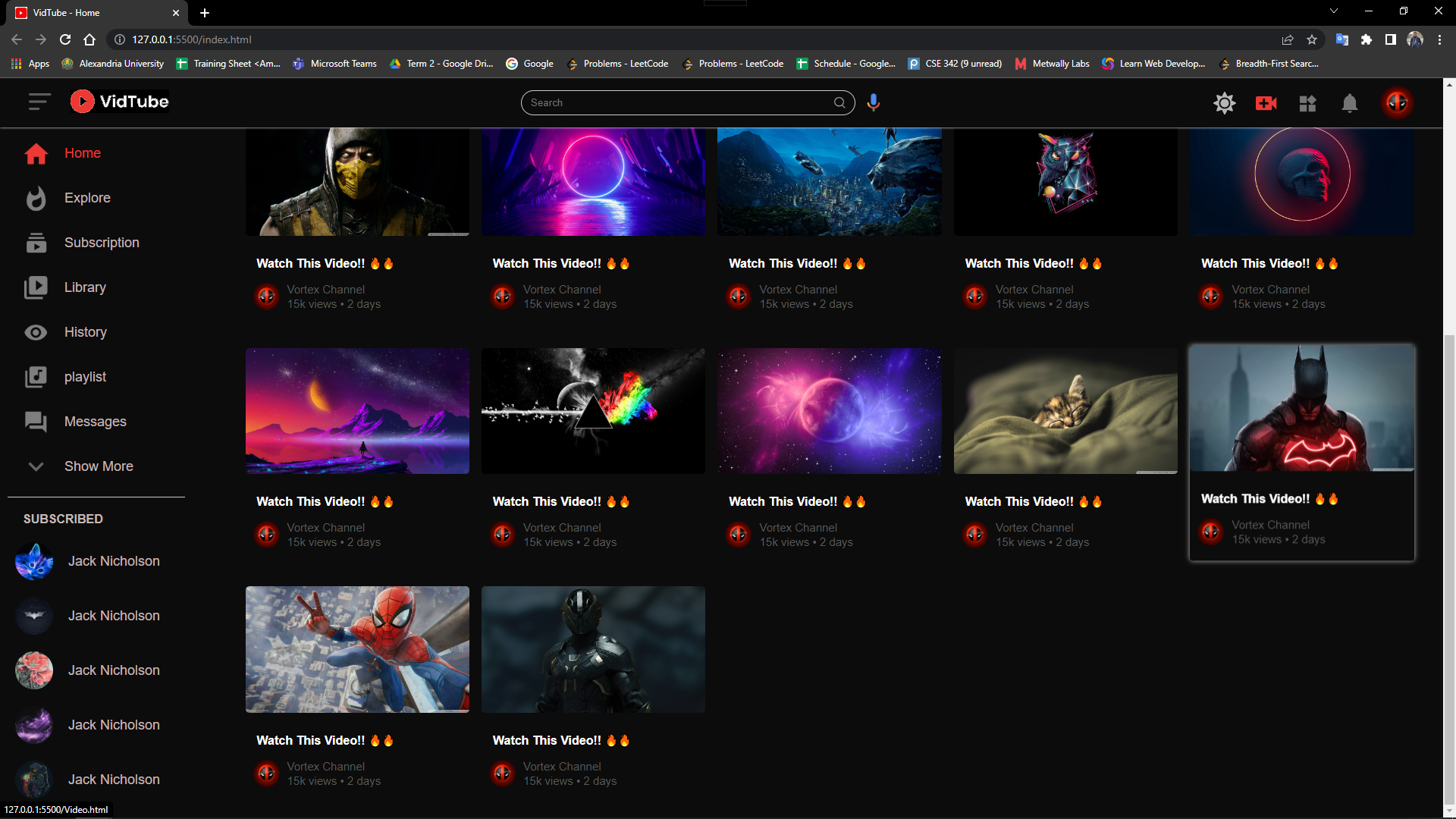The height and width of the screenshot is (819, 1456).
Task: Click the Vortex Channel avatar under Scorpion video
Action: [x=267, y=297]
